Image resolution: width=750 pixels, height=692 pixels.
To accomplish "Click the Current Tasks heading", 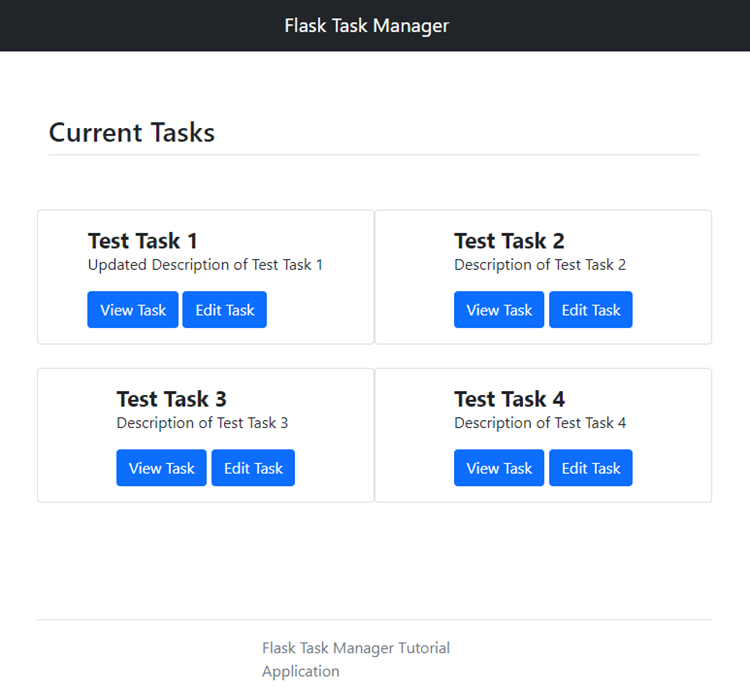I will tap(132, 132).
